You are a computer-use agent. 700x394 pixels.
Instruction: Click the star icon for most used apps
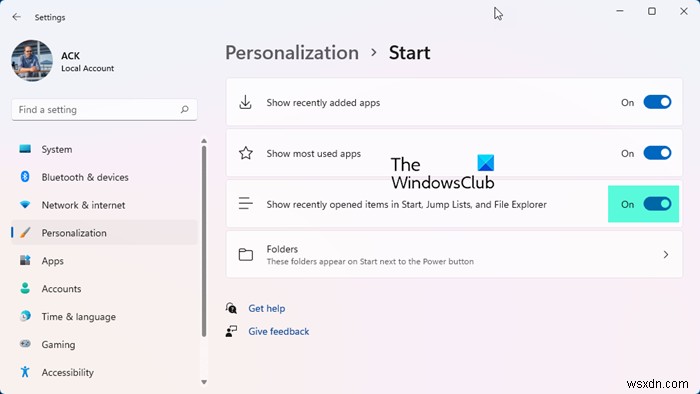click(246, 153)
